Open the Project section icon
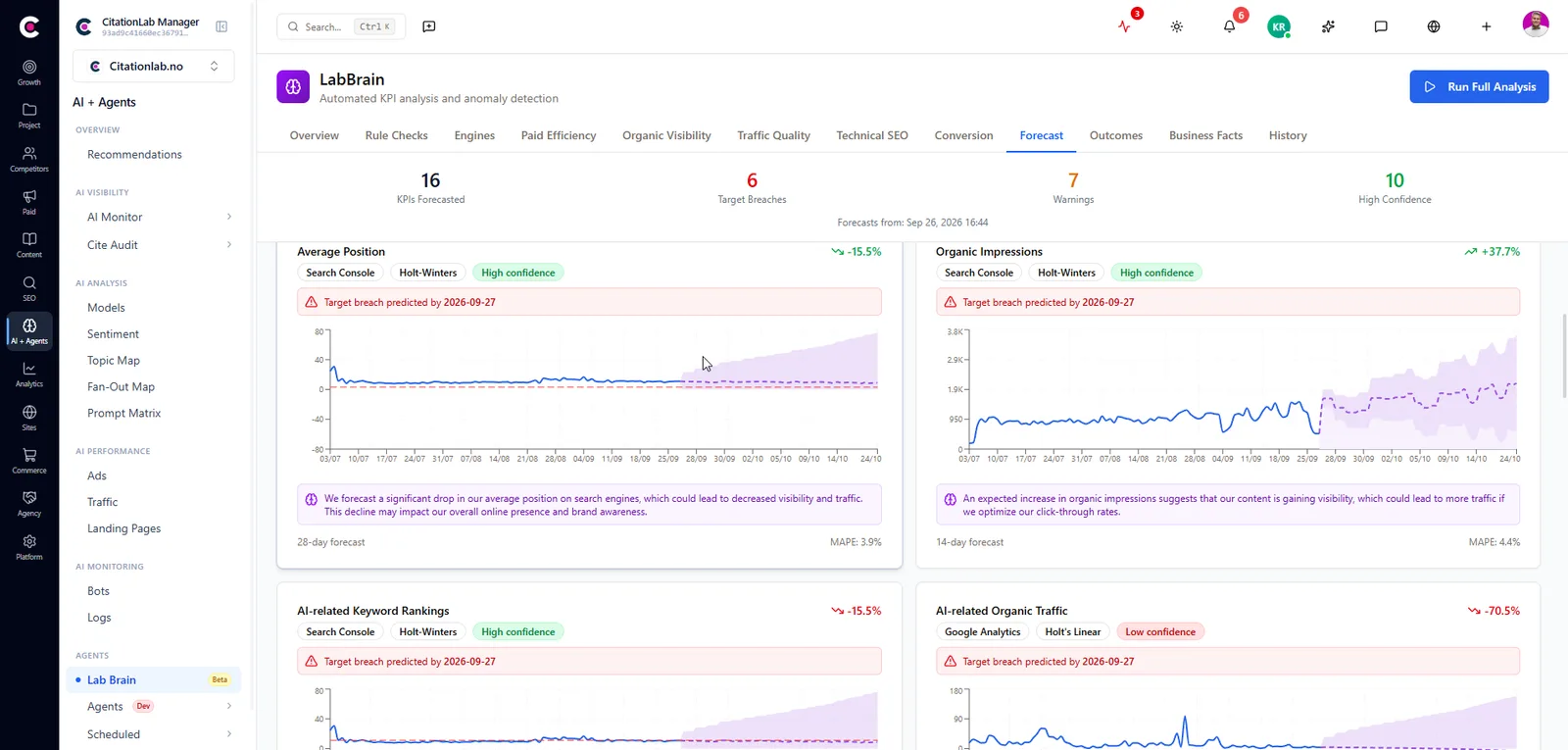This screenshot has width=1568, height=750. pyautogui.click(x=29, y=116)
